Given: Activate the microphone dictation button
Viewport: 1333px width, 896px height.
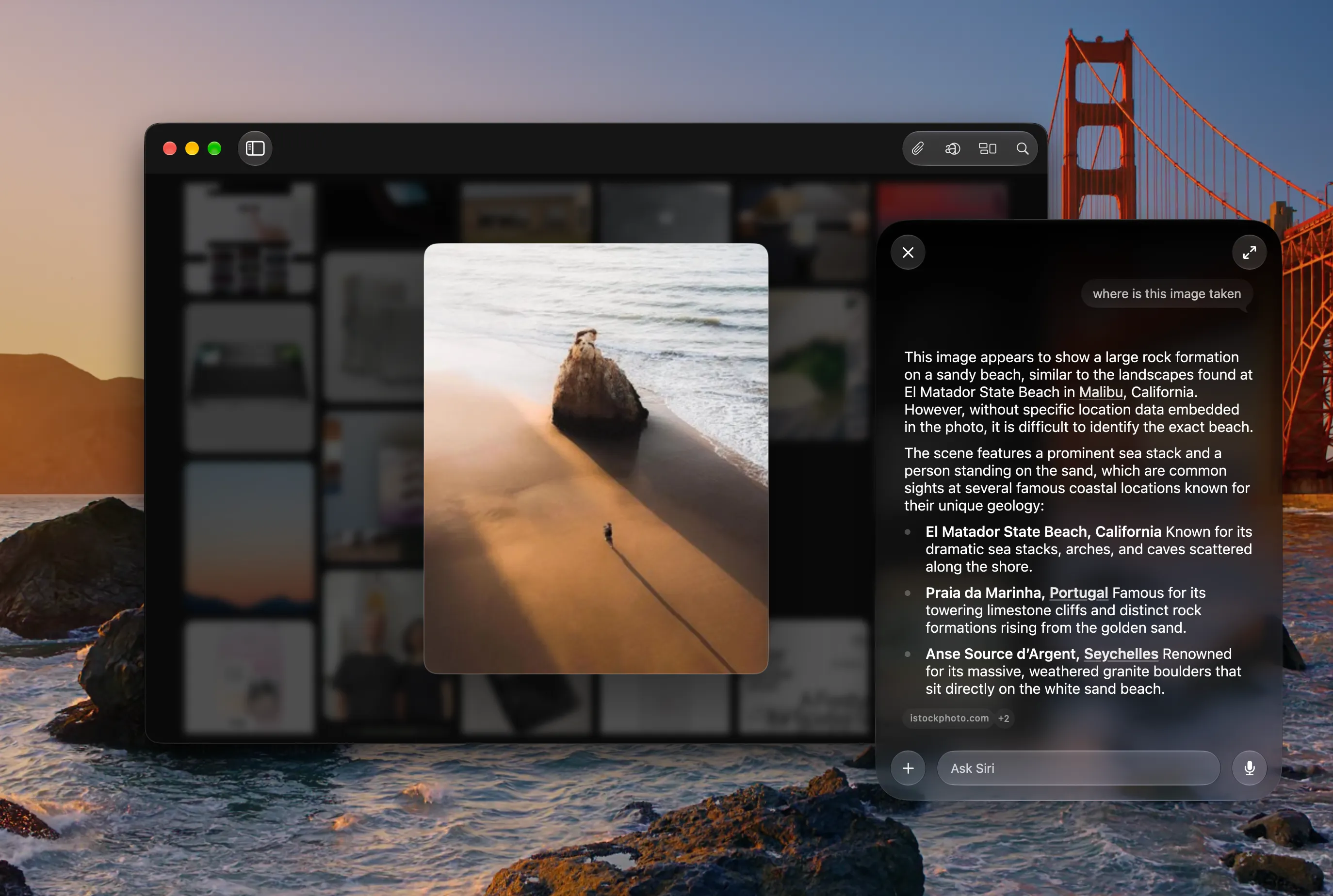Looking at the screenshot, I should 1249,768.
